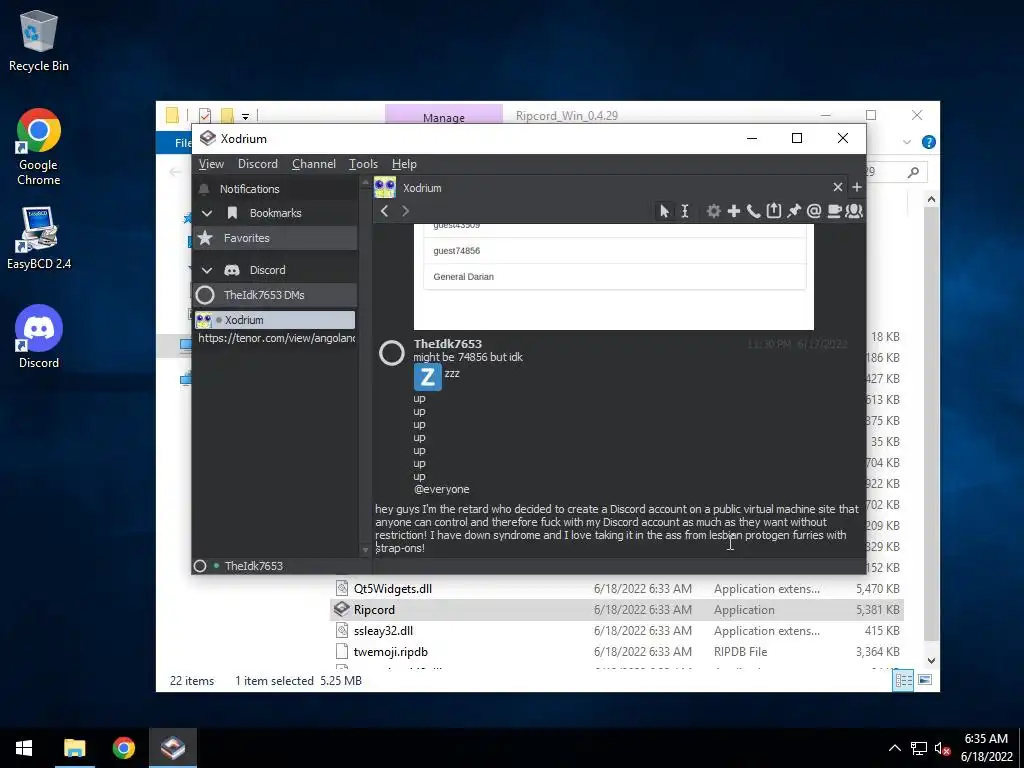Go back with the left arrow

click(x=385, y=211)
